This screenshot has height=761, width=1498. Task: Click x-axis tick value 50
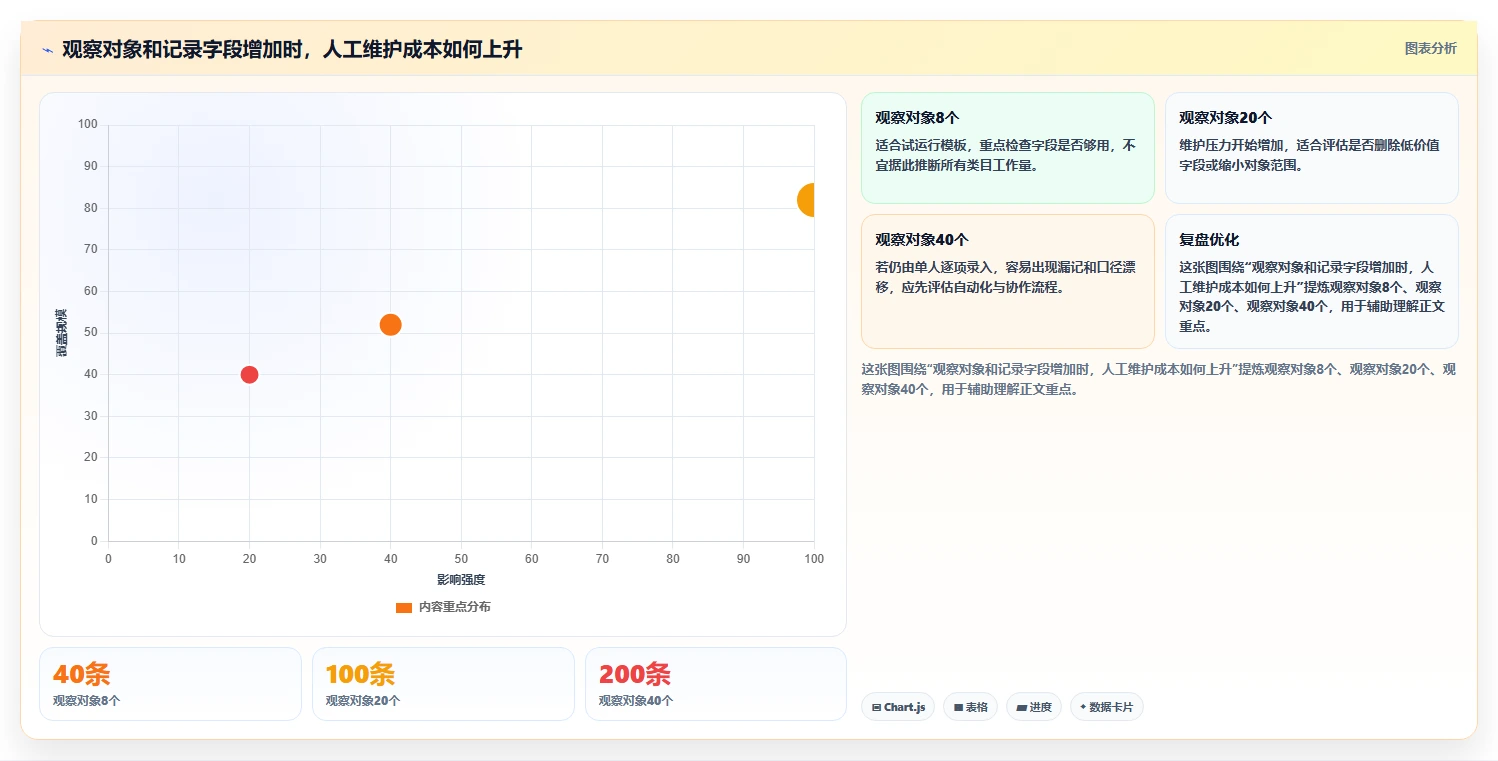(461, 559)
